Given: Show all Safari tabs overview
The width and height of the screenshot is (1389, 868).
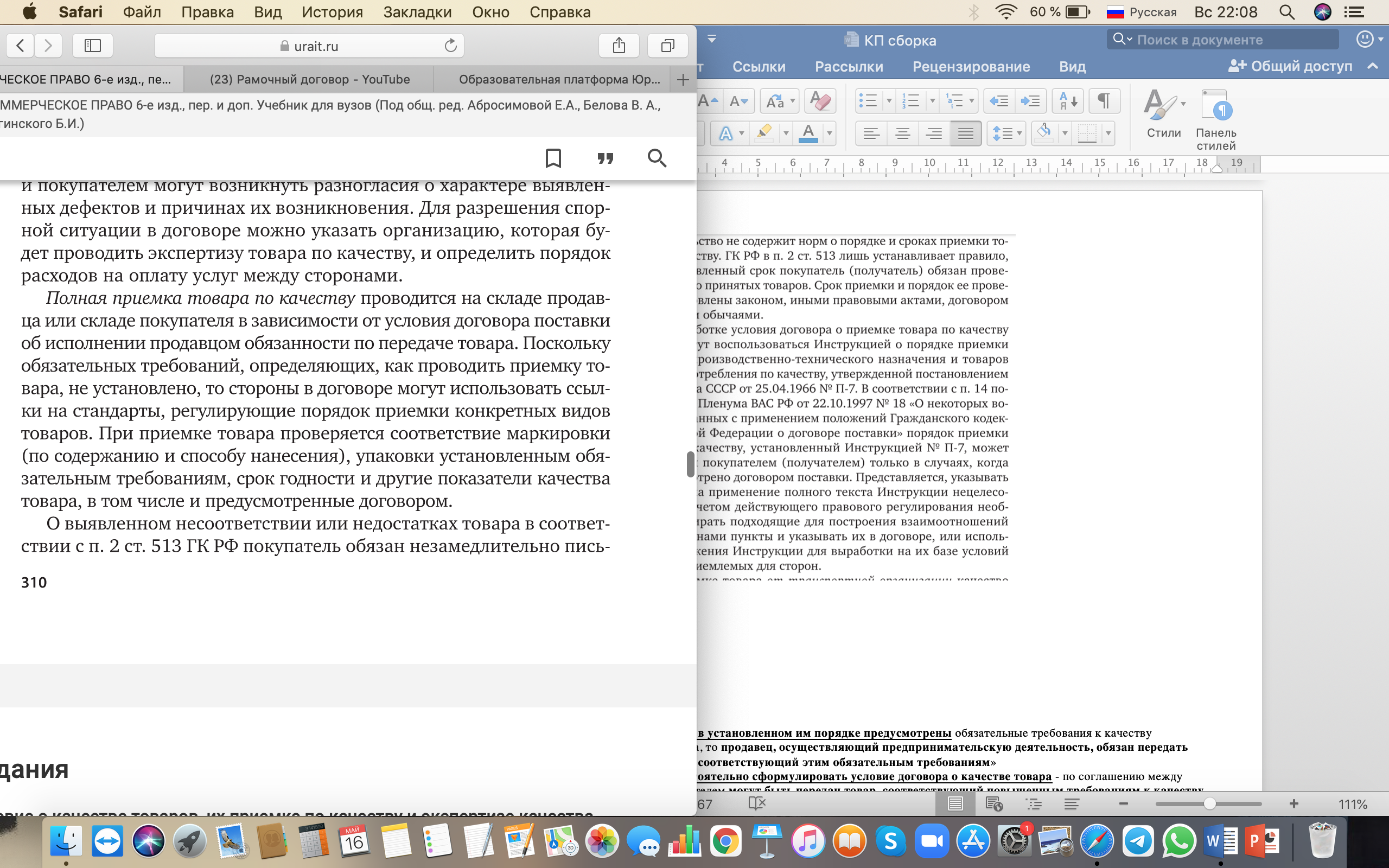Looking at the screenshot, I should click(667, 46).
